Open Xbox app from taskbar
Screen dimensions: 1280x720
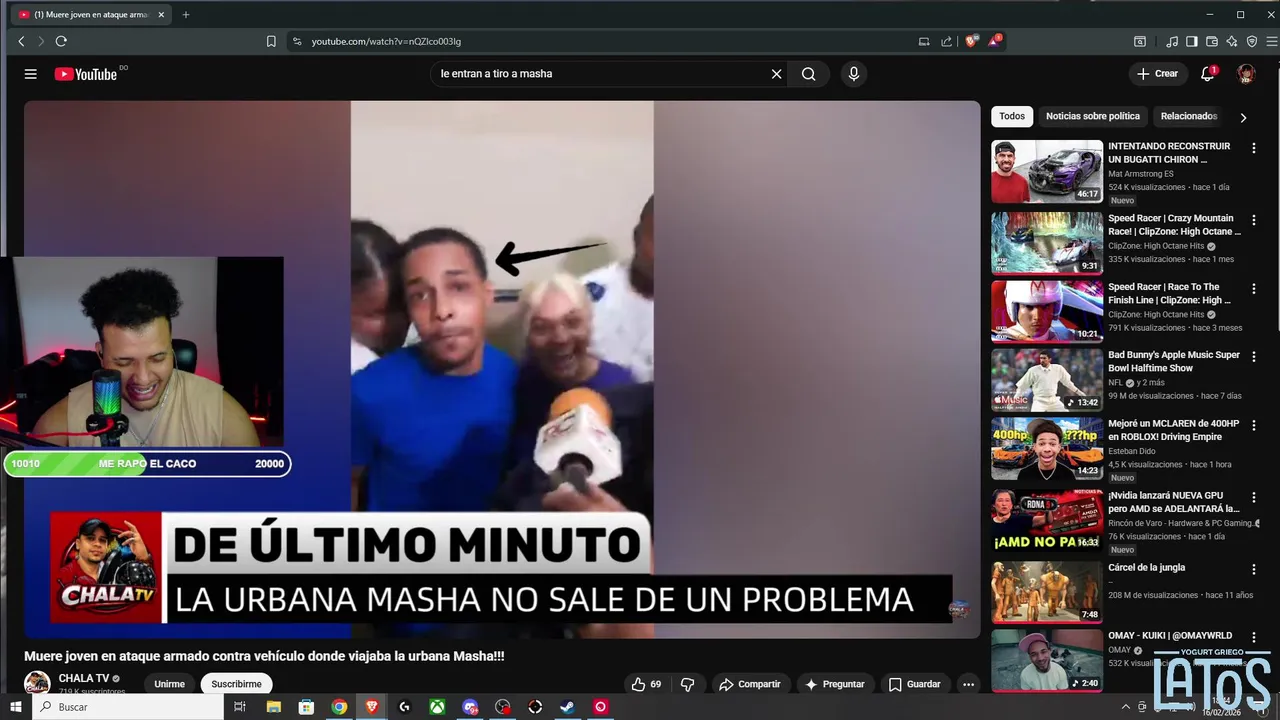[x=437, y=707]
